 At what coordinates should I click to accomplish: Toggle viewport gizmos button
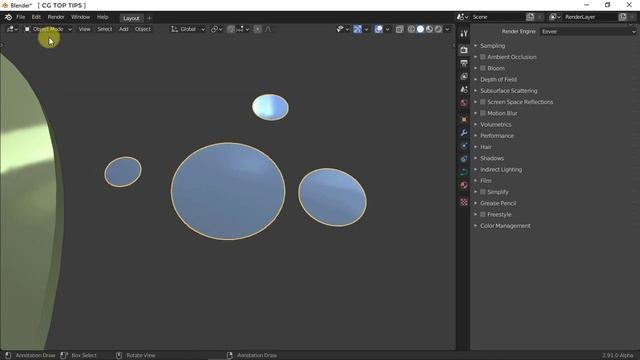coord(357,29)
